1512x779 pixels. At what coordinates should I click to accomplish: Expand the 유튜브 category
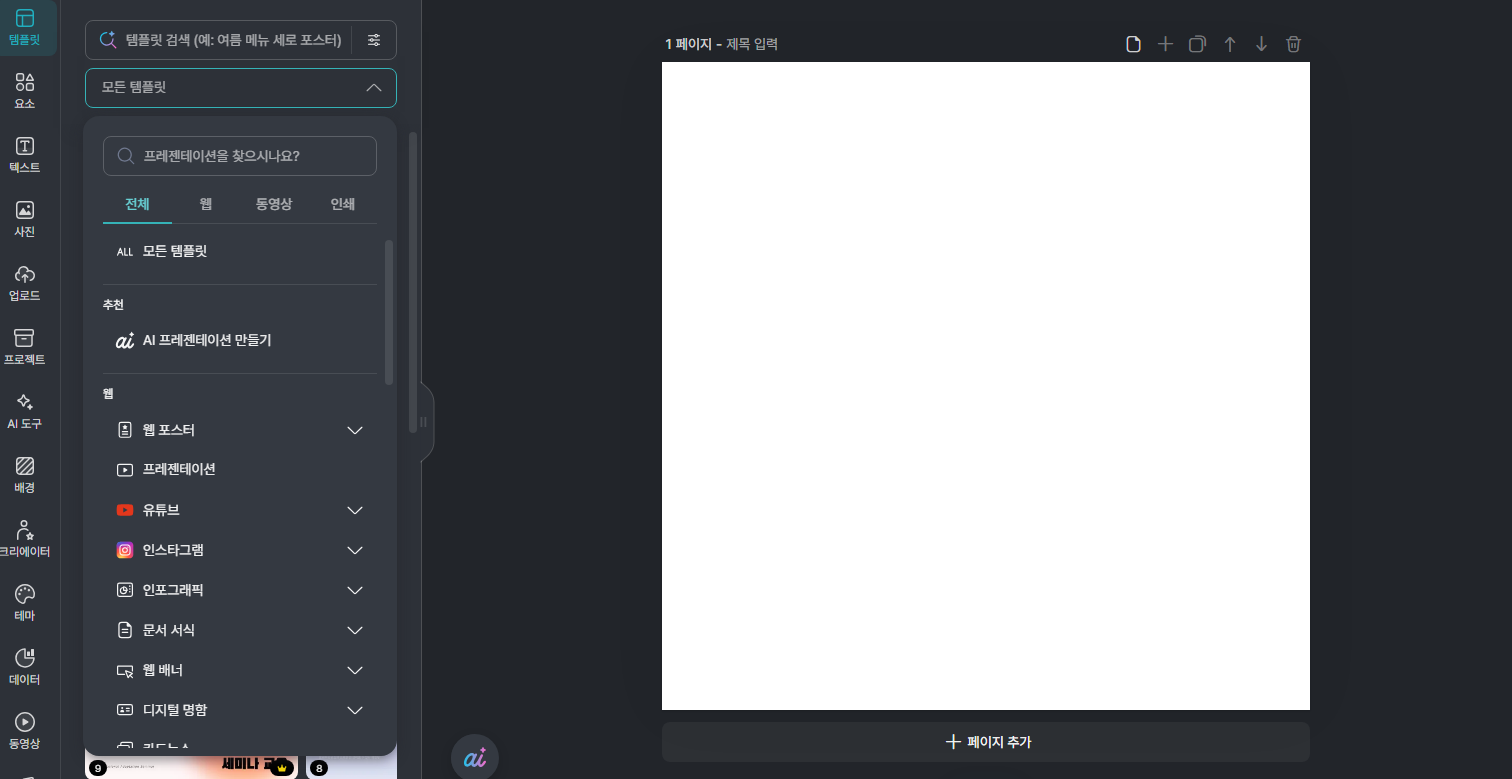pyautogui.click(x=354, y=510)
